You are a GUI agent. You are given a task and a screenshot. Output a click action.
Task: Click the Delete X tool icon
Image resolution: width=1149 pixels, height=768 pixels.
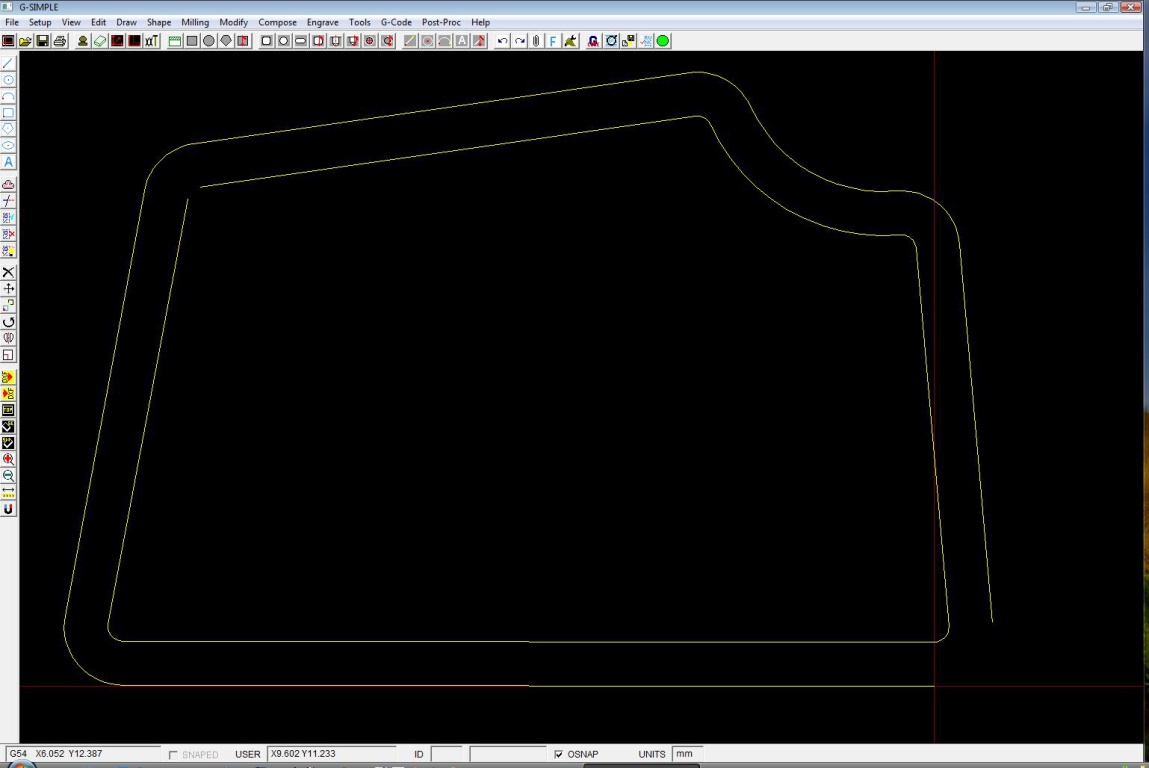point(9,272)
